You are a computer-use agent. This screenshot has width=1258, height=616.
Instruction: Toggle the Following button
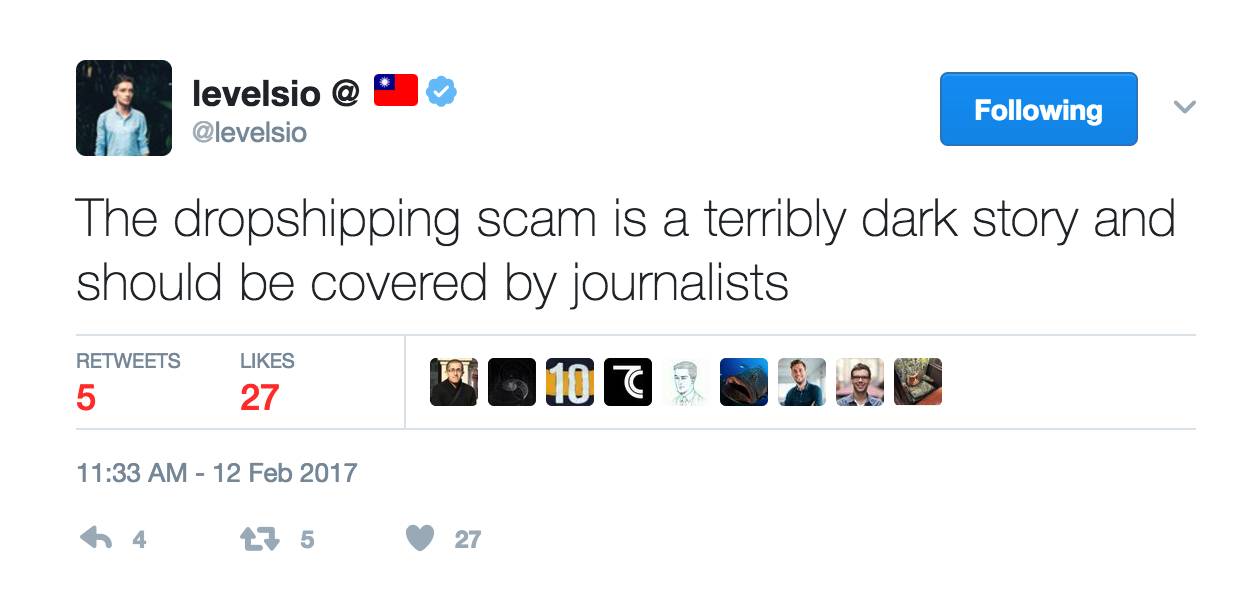[1038, 109]
